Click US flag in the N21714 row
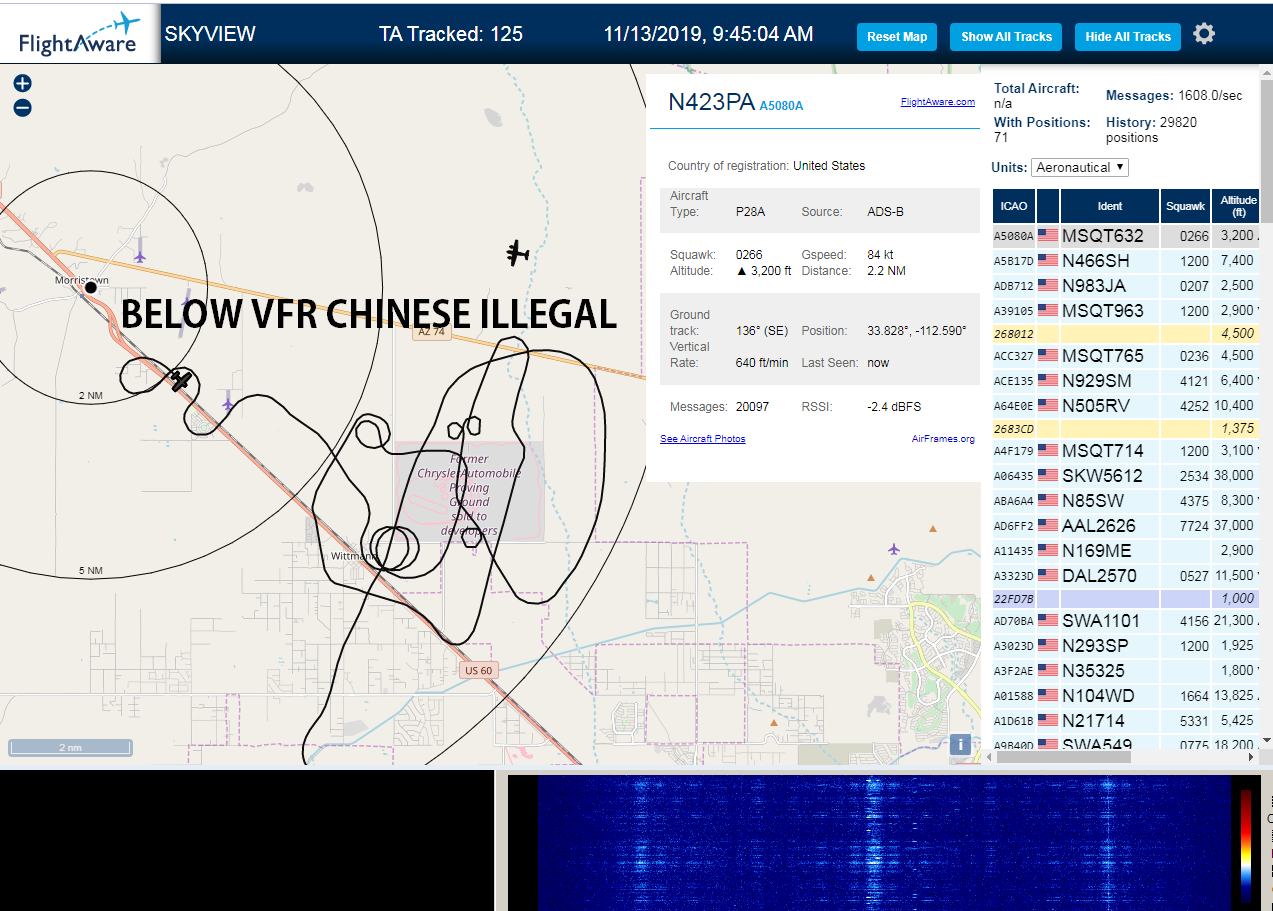1273x911 pixels. [1048, 721]
